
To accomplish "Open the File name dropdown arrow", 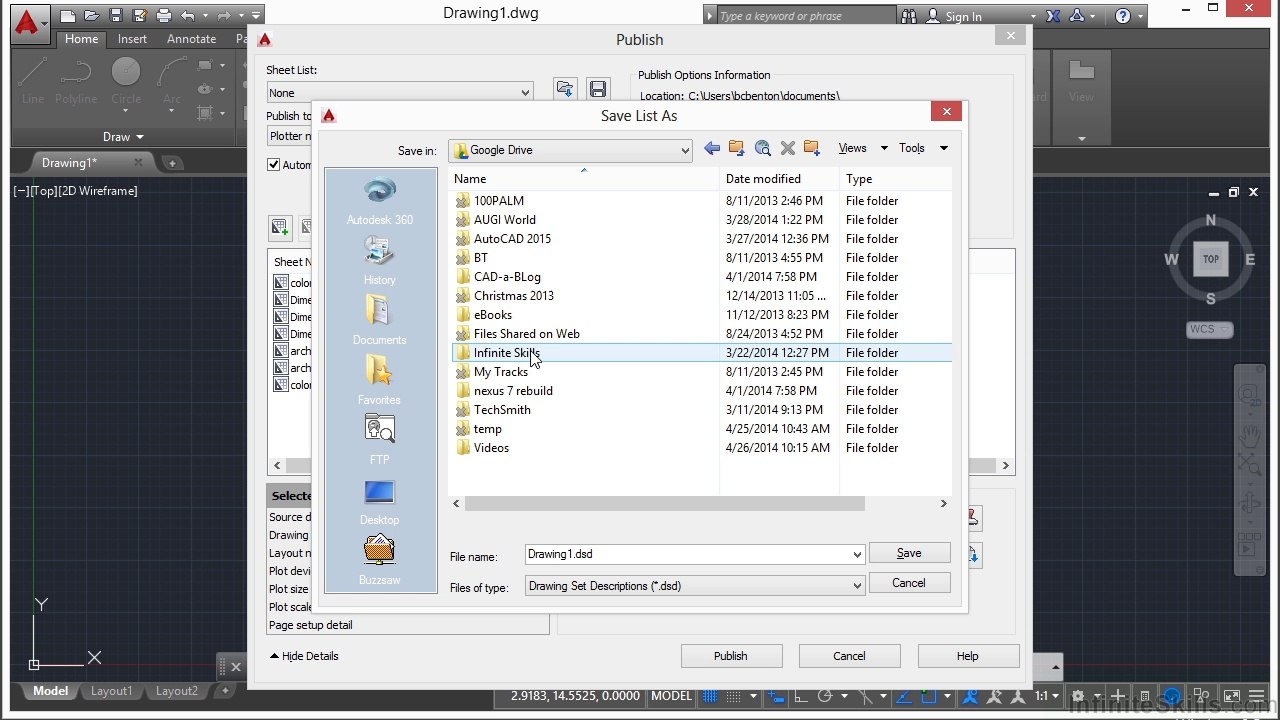I will point(857,555).
